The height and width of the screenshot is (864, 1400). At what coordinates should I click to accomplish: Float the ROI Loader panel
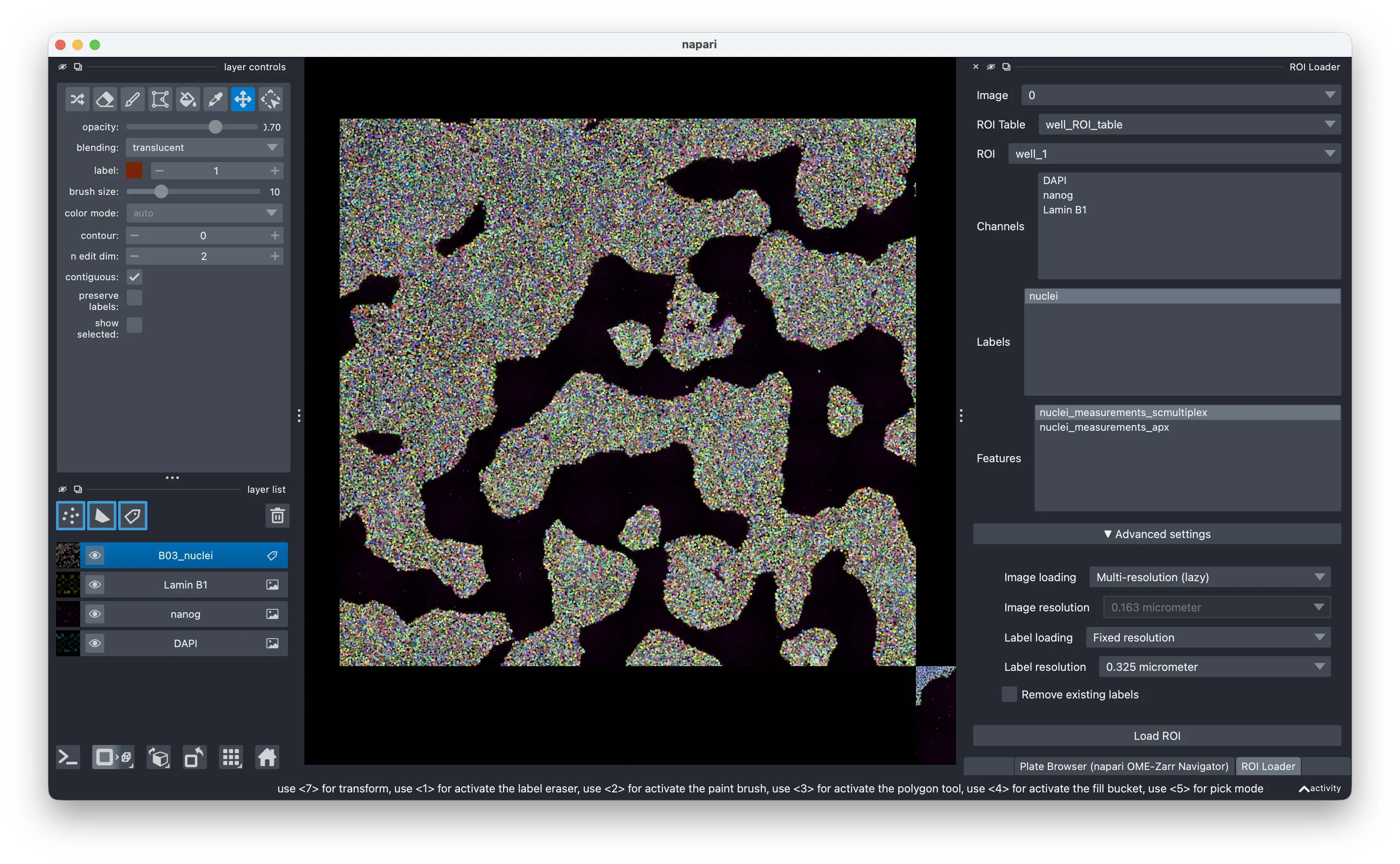(1006, 67)
